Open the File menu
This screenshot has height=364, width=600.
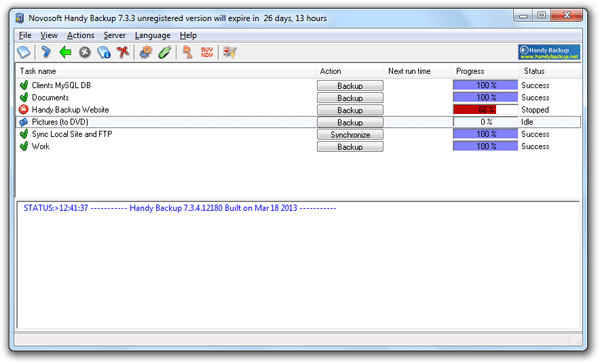(25, 35)
